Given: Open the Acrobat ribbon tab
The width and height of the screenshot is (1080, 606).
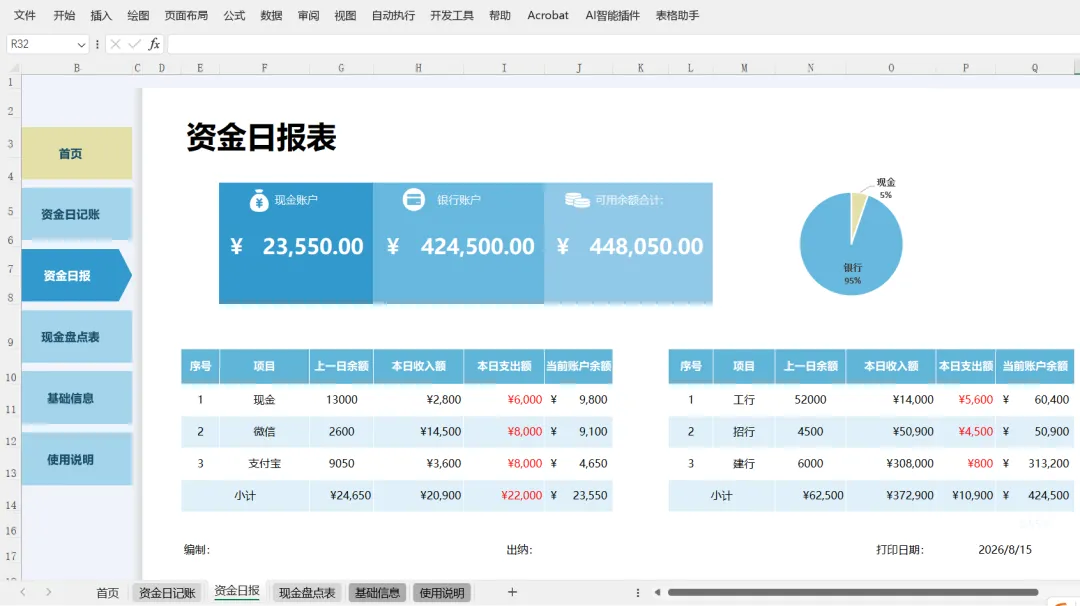Looking at the screenshot, I should click(548, 15).
